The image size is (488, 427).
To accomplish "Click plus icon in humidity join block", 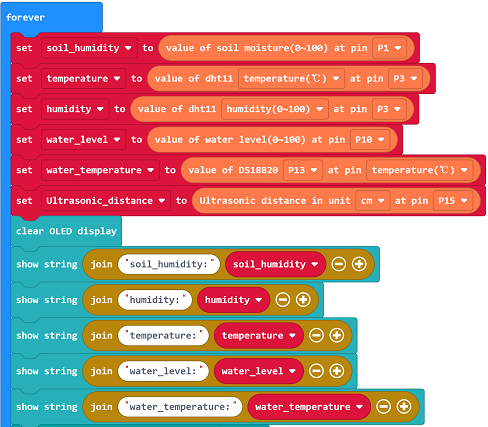I will (303, 300).
